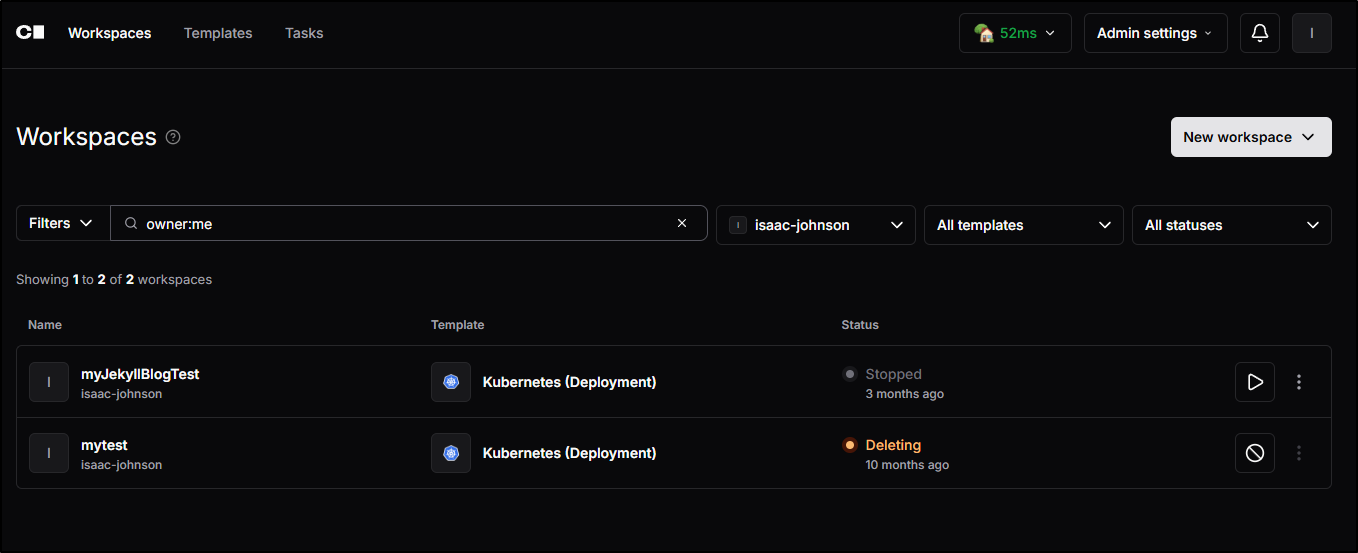Click into the workspace search field
The height and width of the screenshot is (553, 1358).
click(400, 223)
